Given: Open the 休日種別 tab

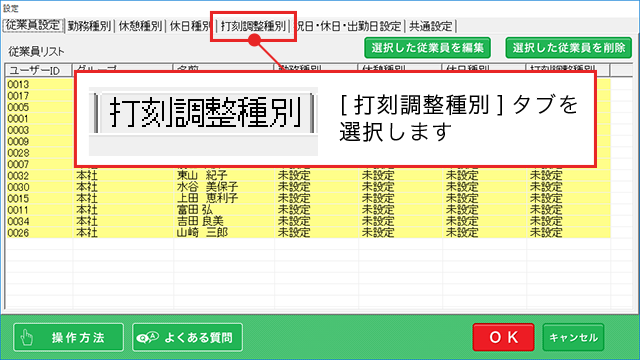Looking at the screenshot, I should coord(189,27).
